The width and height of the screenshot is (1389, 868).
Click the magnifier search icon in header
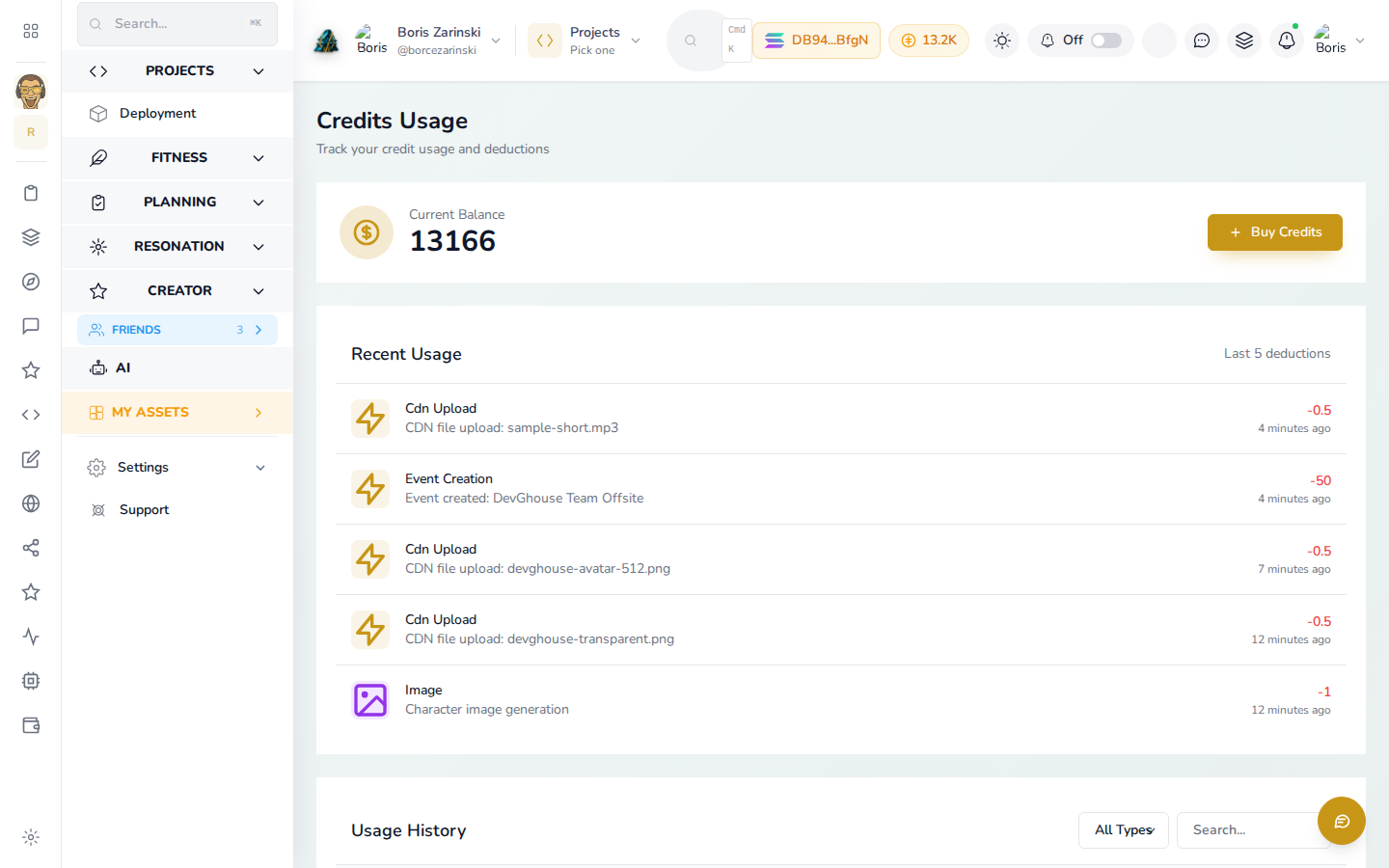(691, 41)
